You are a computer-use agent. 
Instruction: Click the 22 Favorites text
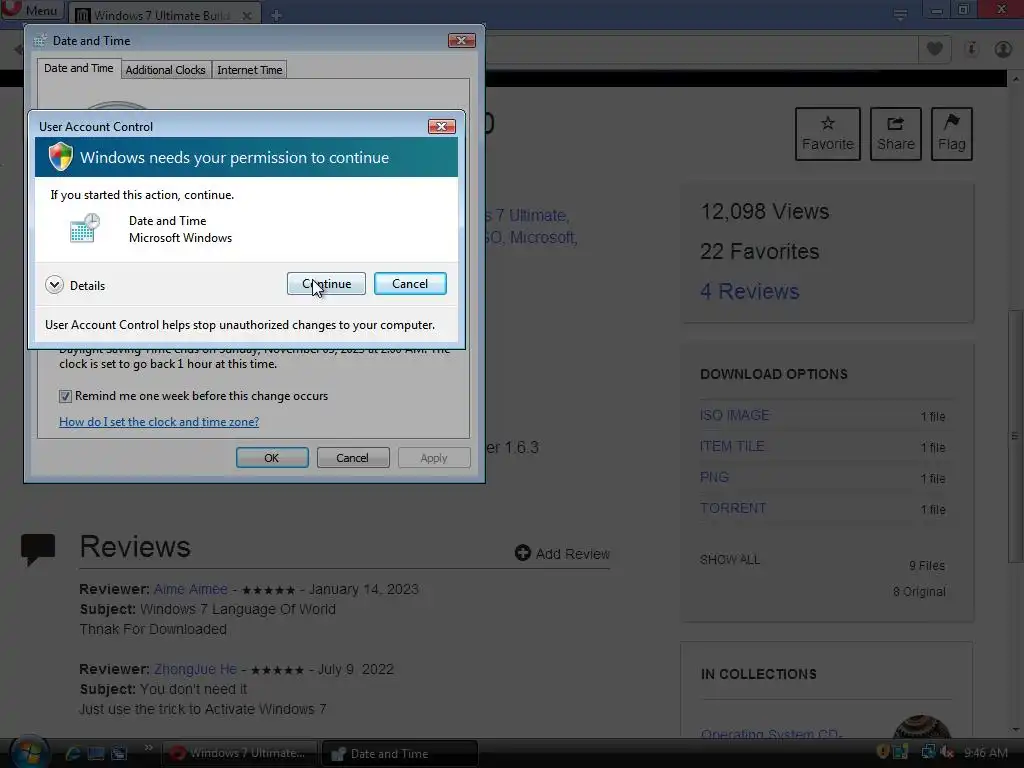(x=760, y=251)
